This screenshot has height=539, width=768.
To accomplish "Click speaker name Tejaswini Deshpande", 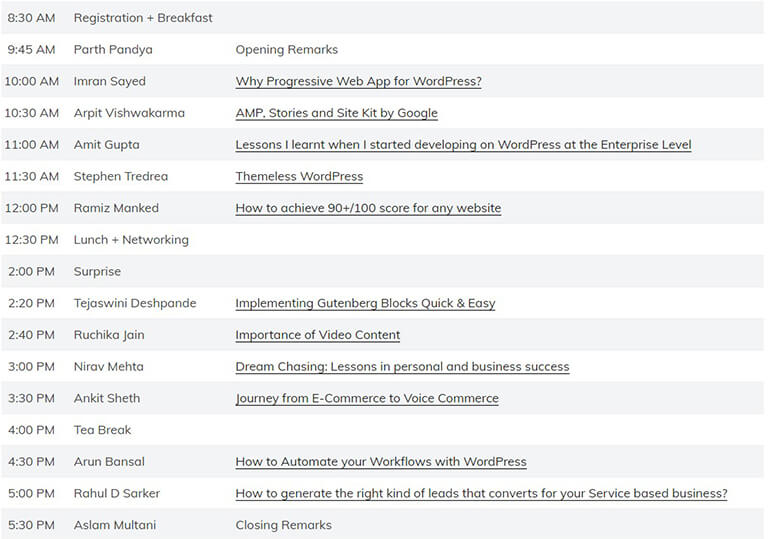I will tap(135, 303).
